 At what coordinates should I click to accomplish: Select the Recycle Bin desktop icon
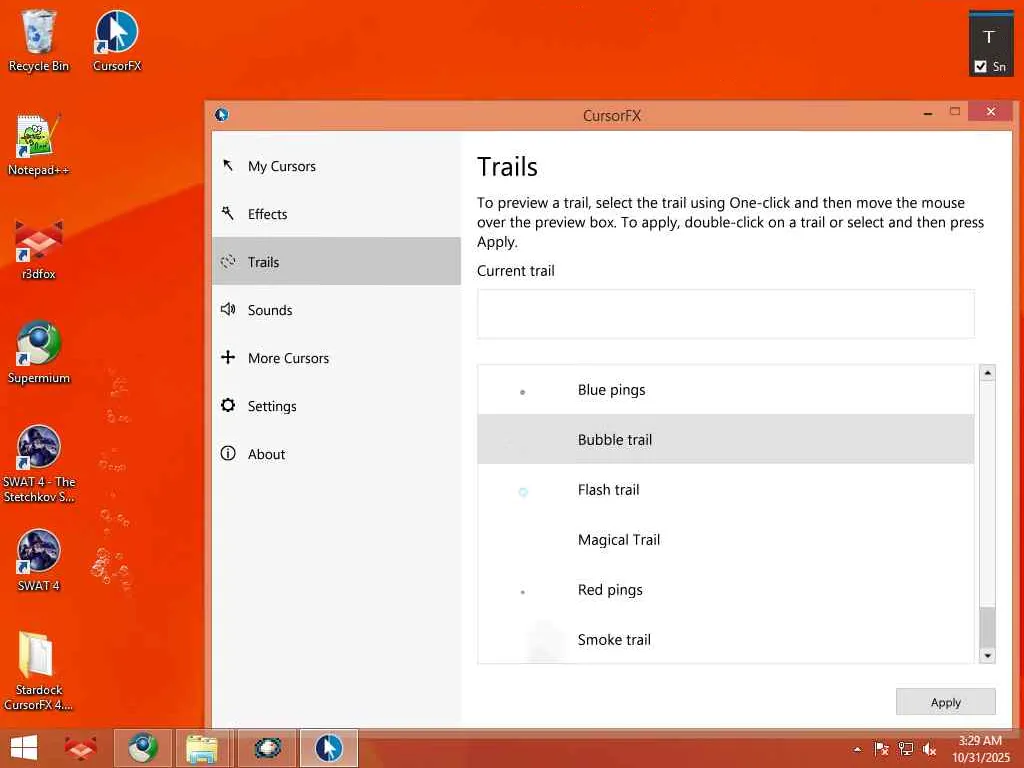pyautogui.click(x=39, y=40)
